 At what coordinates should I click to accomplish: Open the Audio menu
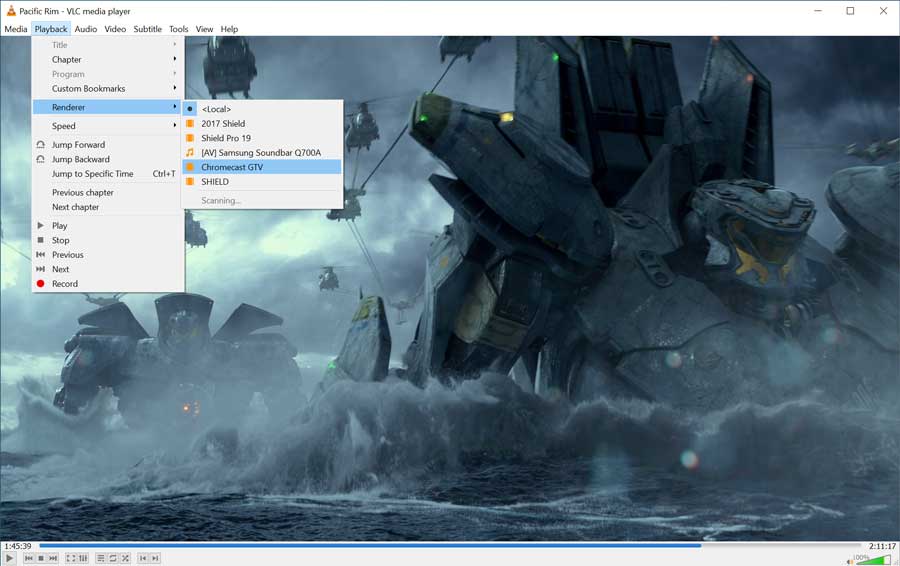[x=86, y=29]
